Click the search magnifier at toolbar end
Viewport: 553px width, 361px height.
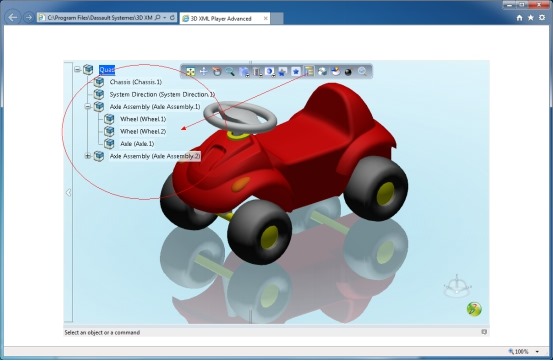pyautogui.click(x=362, y=72)
